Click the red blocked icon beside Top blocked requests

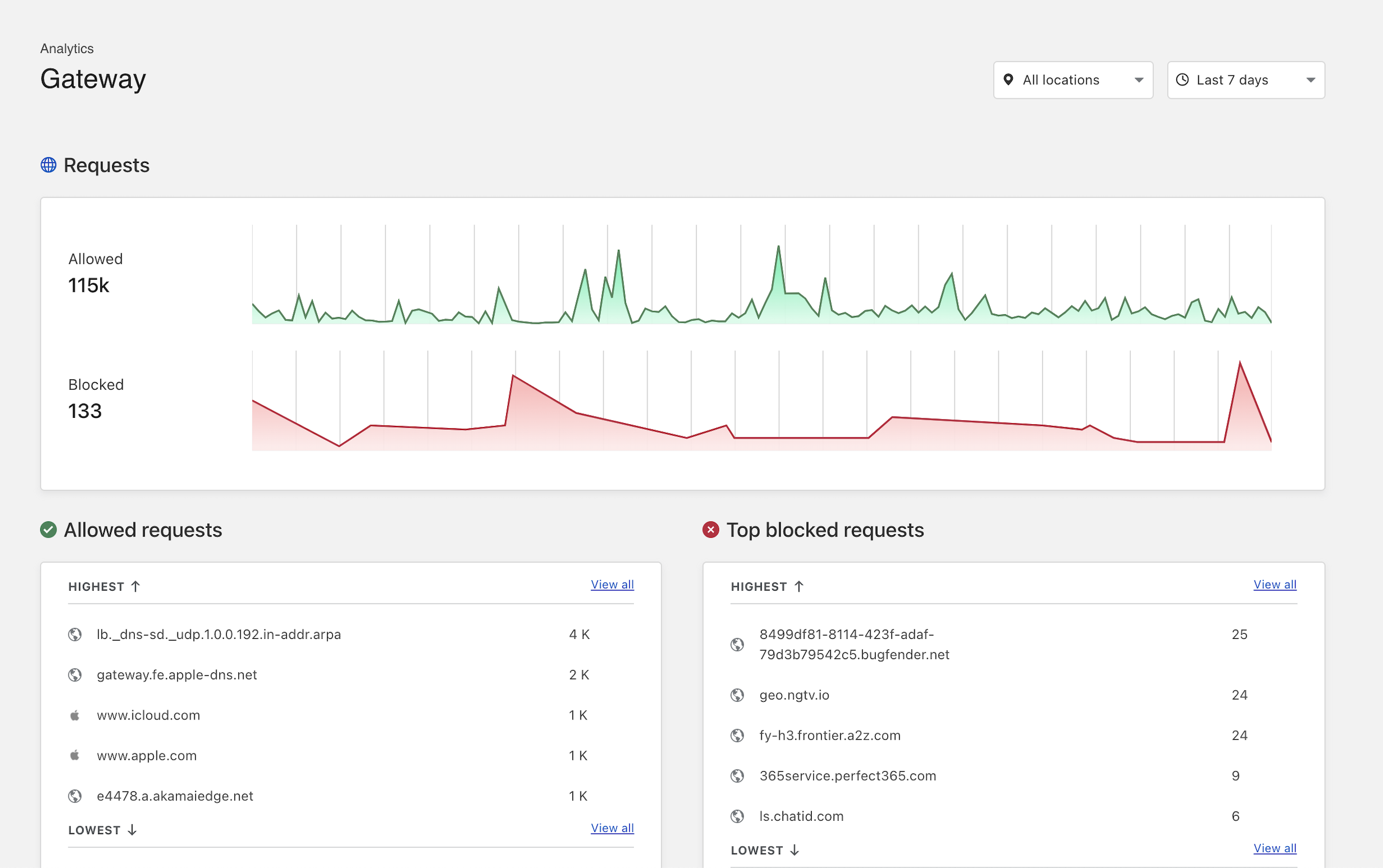[712, 530]
